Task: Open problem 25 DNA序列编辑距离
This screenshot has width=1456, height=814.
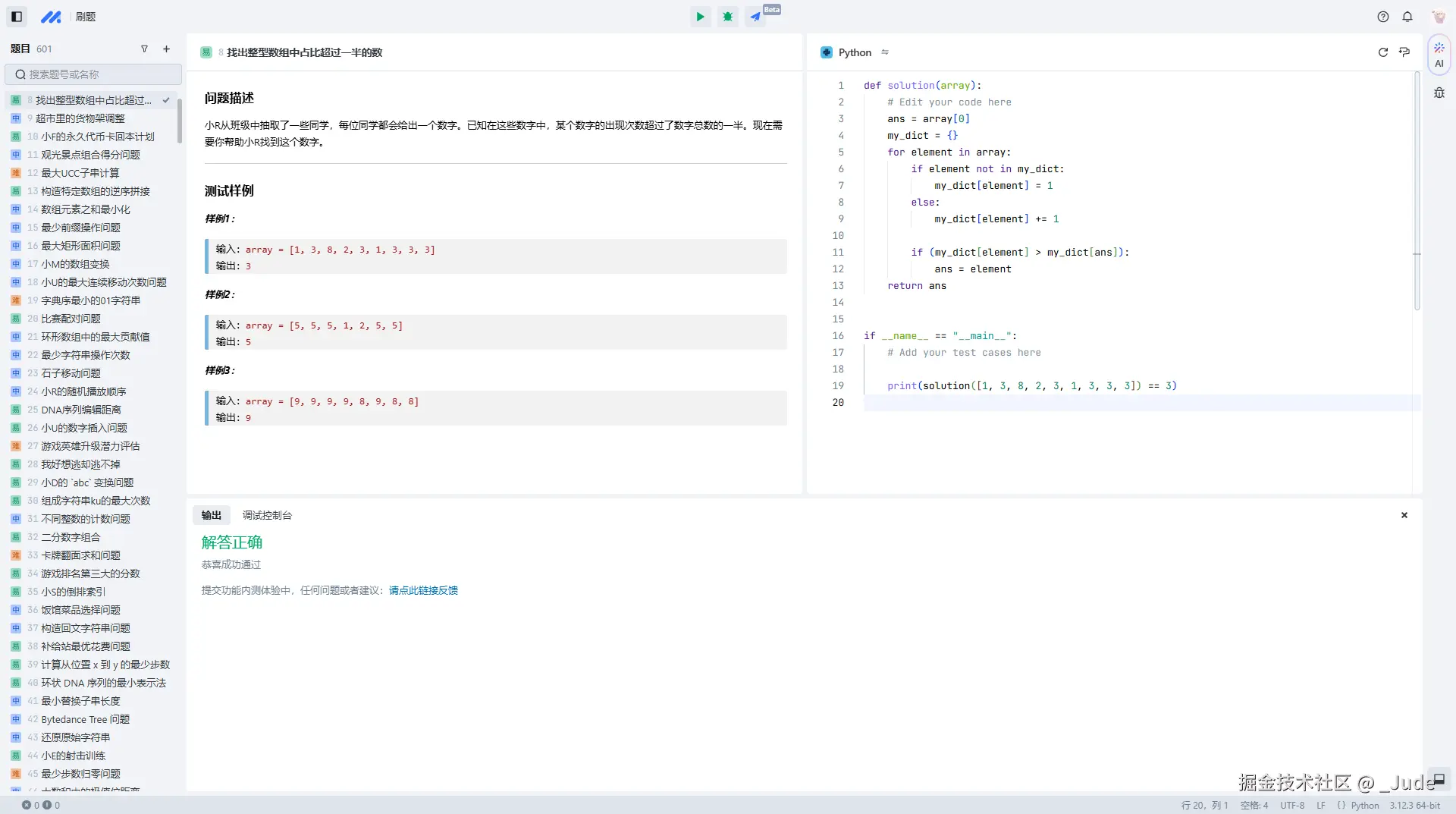Action: point(91,410)
